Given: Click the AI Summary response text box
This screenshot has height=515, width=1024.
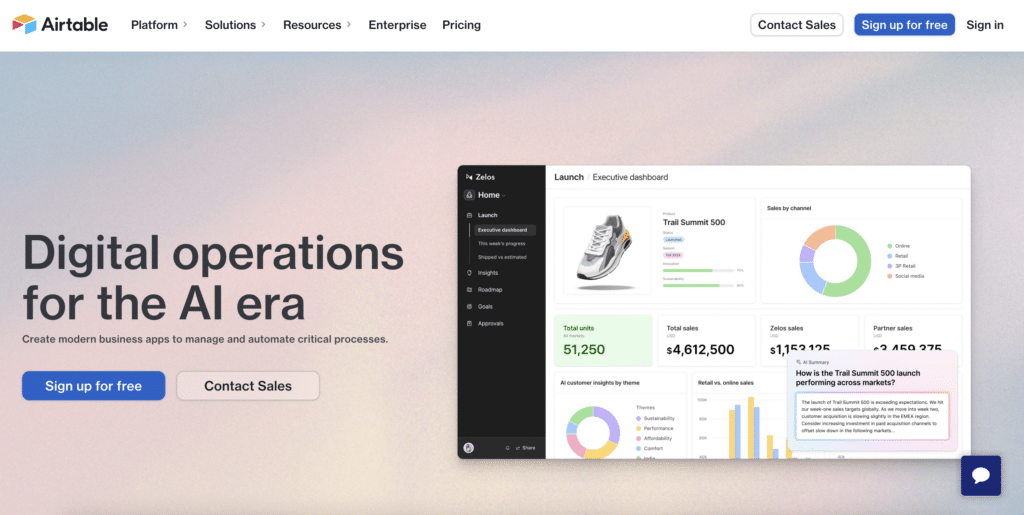Looking at the screenshot, I should (872, 416).
